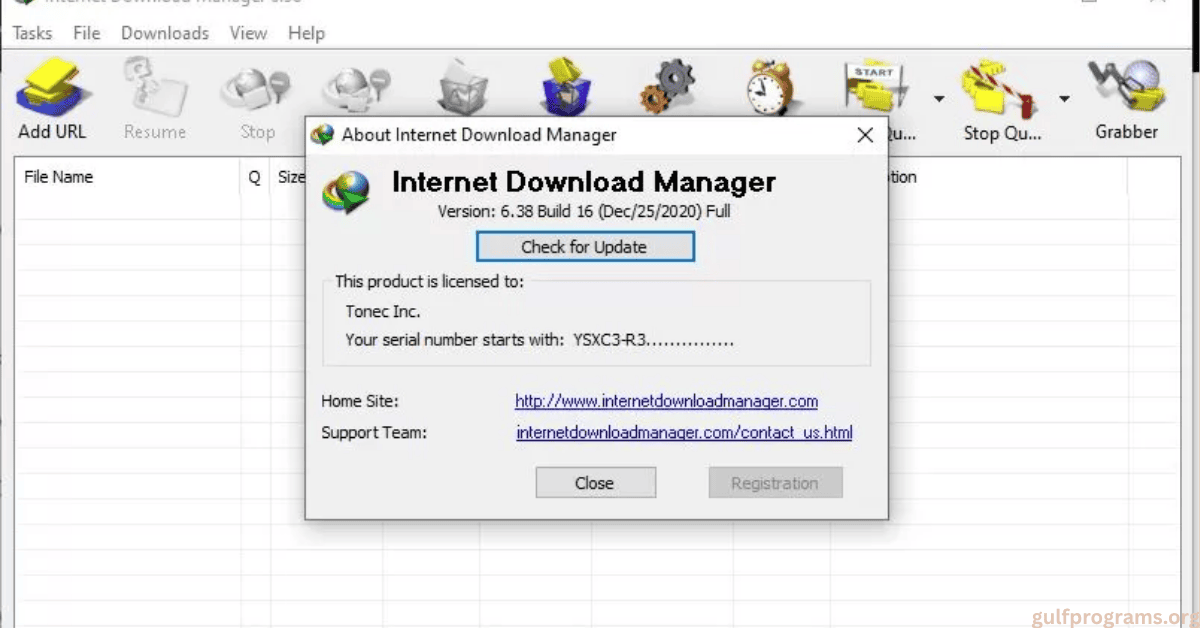The height and width of the screenshot is (628, 1200).
Task: Expand the Start Queue dropdown arrow
Action: 939,99
